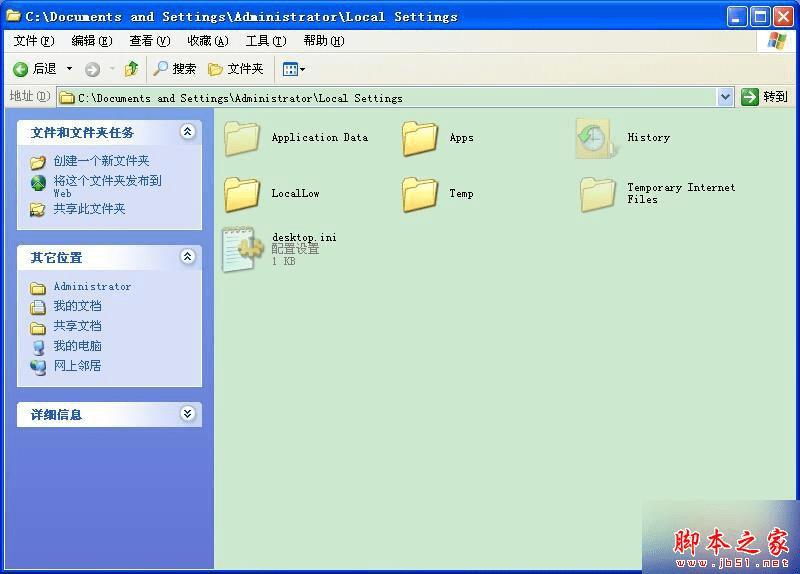Click the 网上邻居 network icon

click(38, 367)
